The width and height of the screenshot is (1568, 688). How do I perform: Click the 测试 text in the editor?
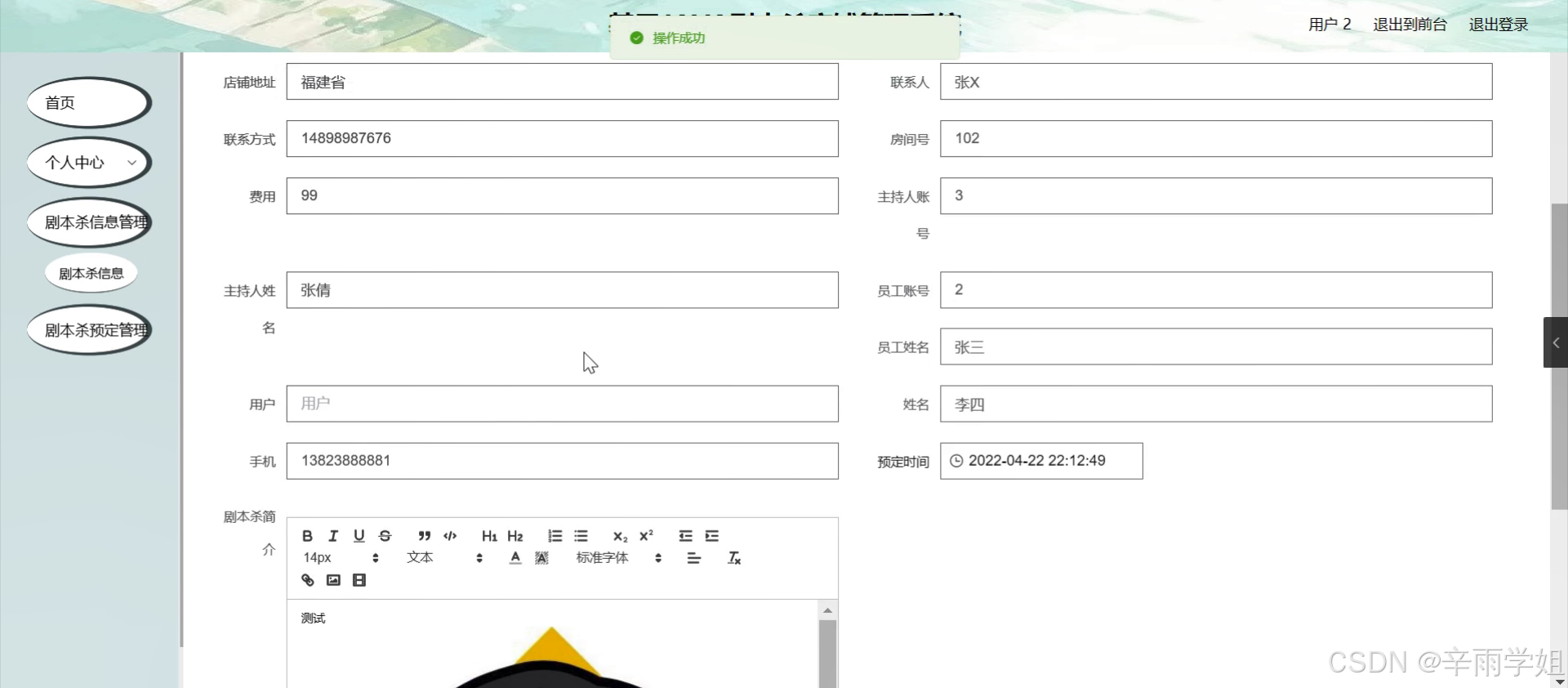click(x=313, y=619)
